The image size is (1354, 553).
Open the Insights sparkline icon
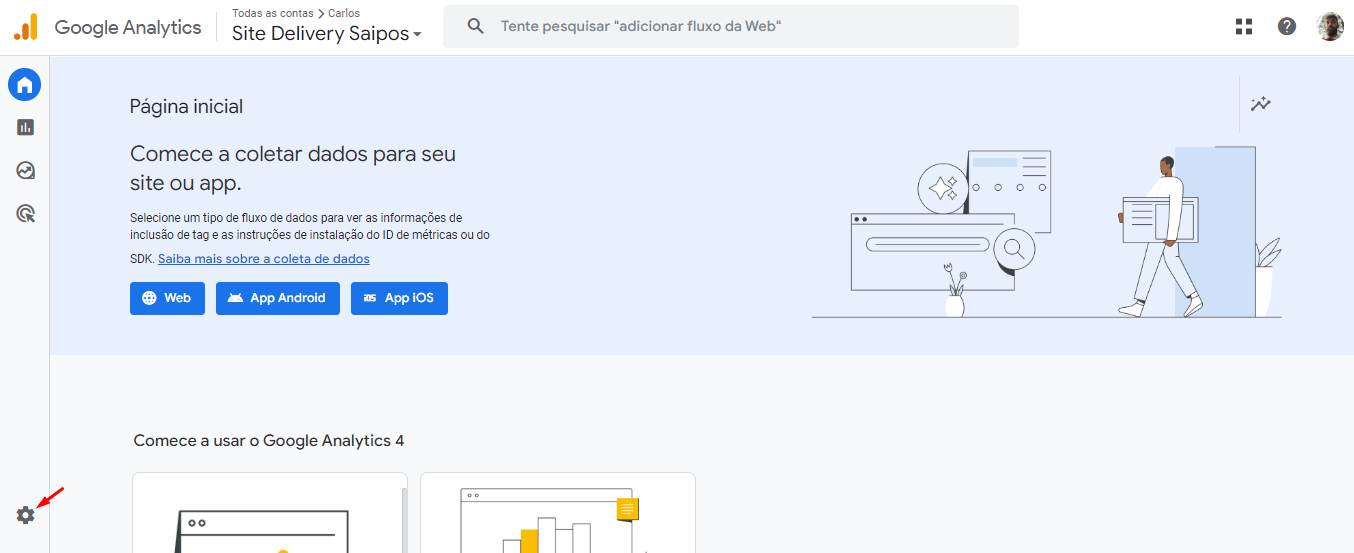pyautogui.click(x=1261, y=104)
